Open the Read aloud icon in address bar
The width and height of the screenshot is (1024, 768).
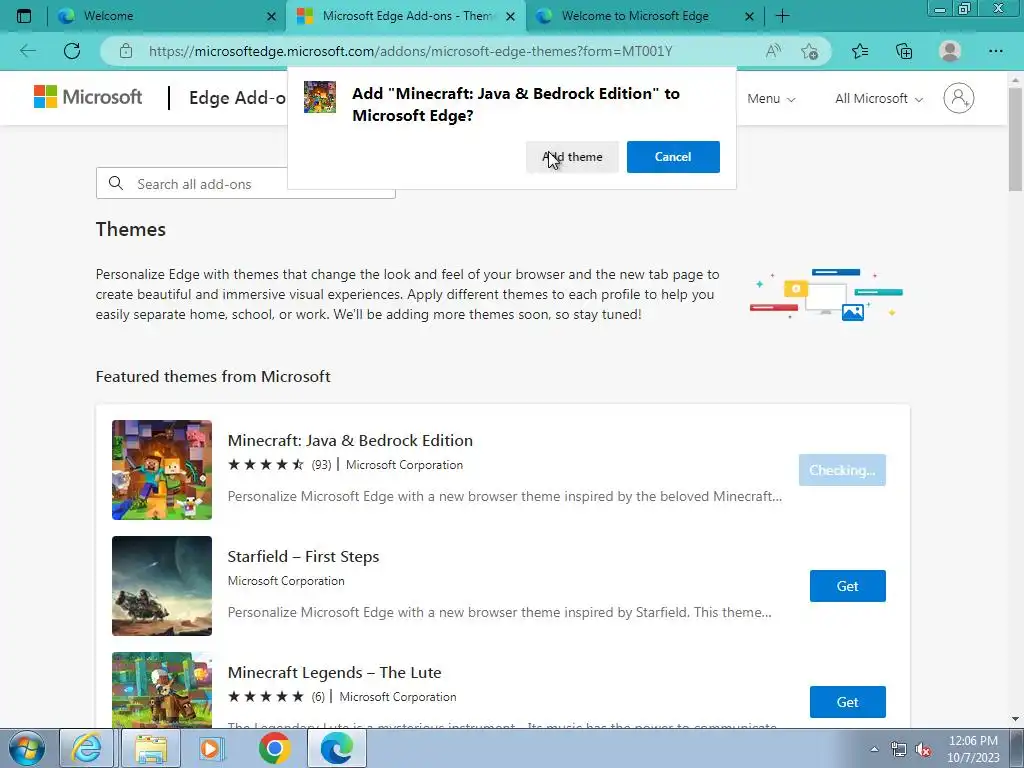[773, 51]
